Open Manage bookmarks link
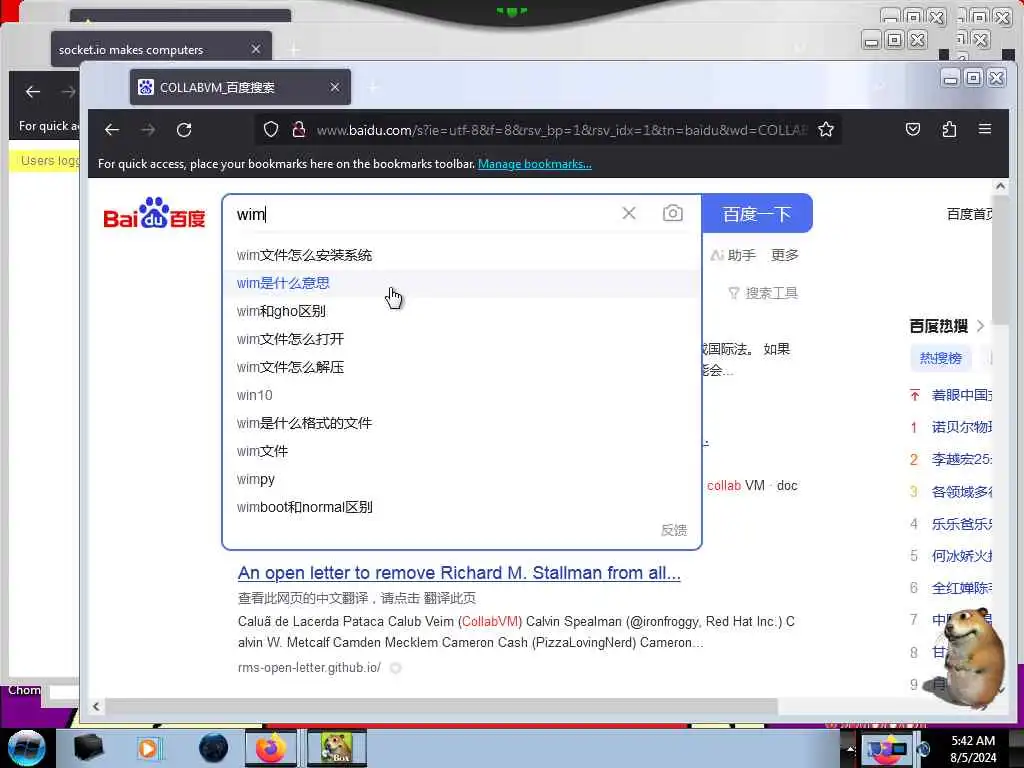The height and width of the screenshot is (768, 1024). 535,164
